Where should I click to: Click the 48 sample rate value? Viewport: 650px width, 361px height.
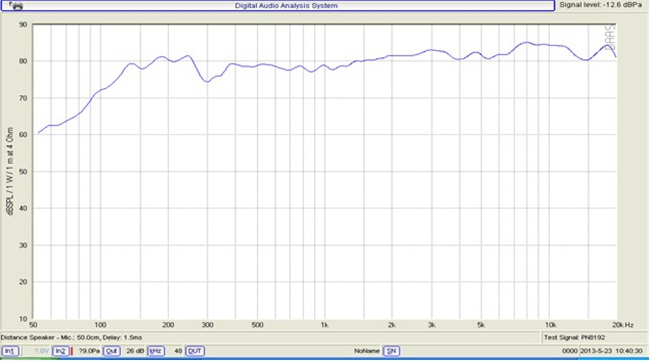(178, 351)
